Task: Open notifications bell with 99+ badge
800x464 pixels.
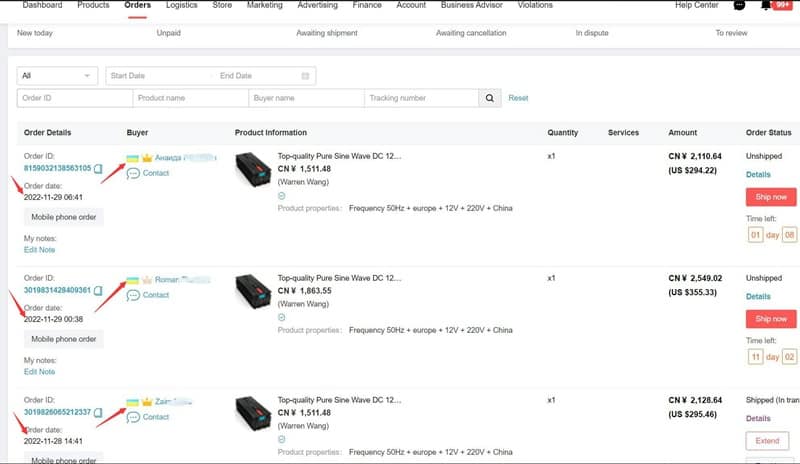Action: click(768, 5)
